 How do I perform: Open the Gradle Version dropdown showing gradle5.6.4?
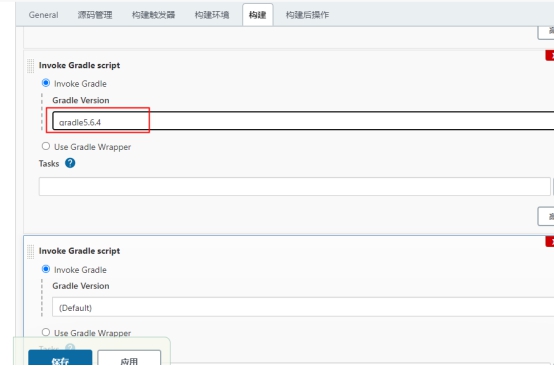[303, 121]
